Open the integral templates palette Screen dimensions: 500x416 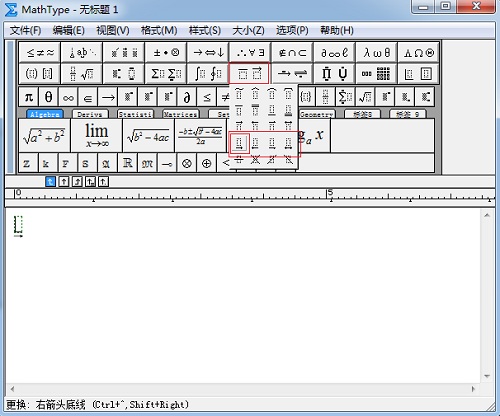coord(208,73)
